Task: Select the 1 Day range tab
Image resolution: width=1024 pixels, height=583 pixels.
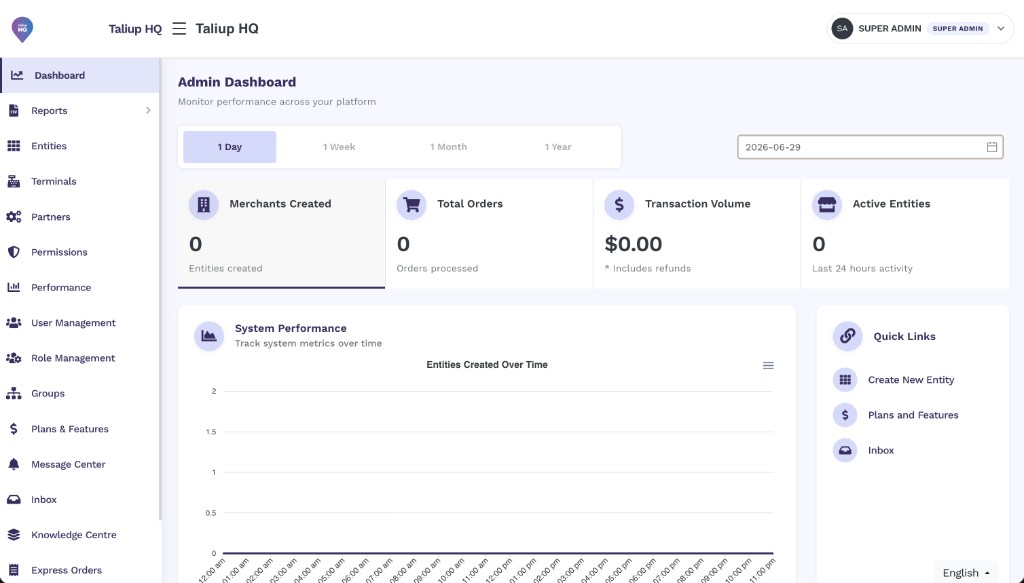Action: (230, 147)
